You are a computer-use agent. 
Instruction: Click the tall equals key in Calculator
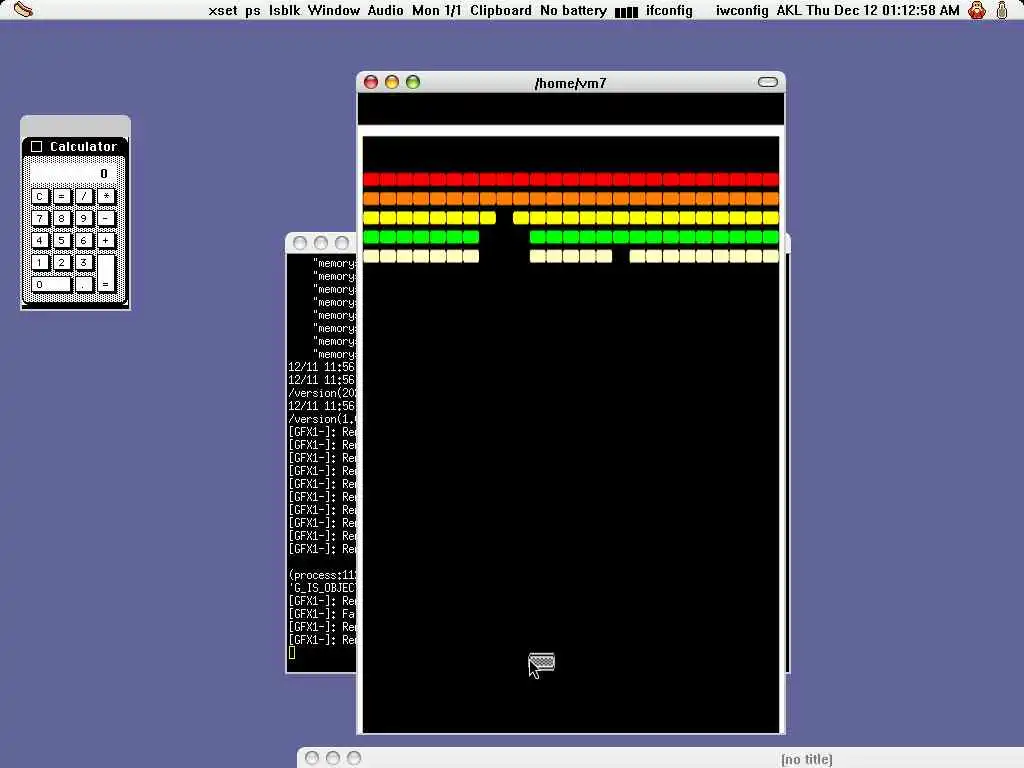click(106, 274)
